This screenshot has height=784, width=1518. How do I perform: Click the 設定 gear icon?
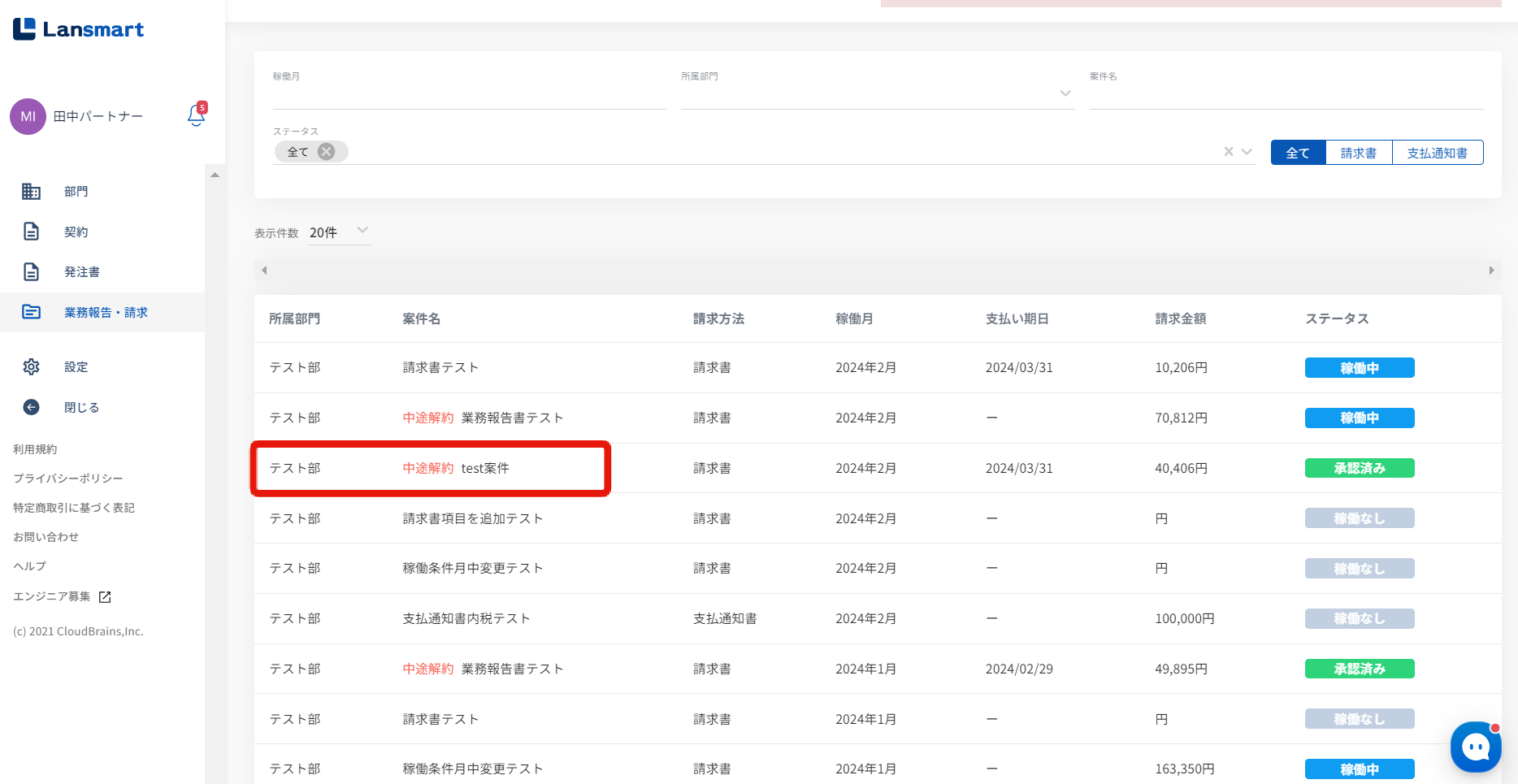tap(31, 366)
